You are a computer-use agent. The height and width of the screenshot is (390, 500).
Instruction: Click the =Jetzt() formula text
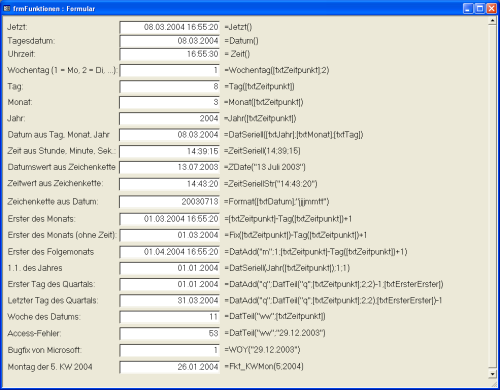[238, 27]
